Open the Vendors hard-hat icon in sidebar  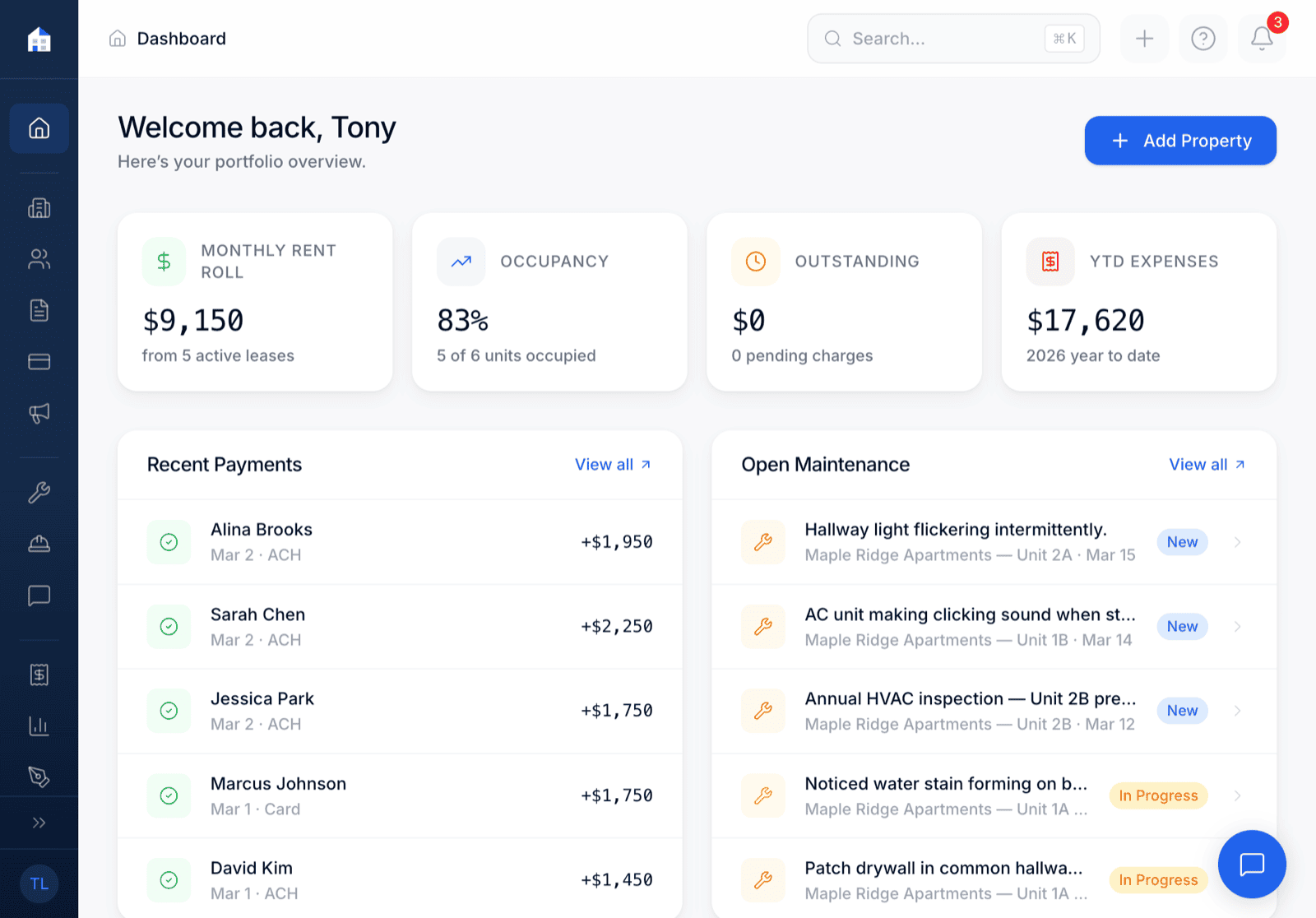[x=39, y=544]
